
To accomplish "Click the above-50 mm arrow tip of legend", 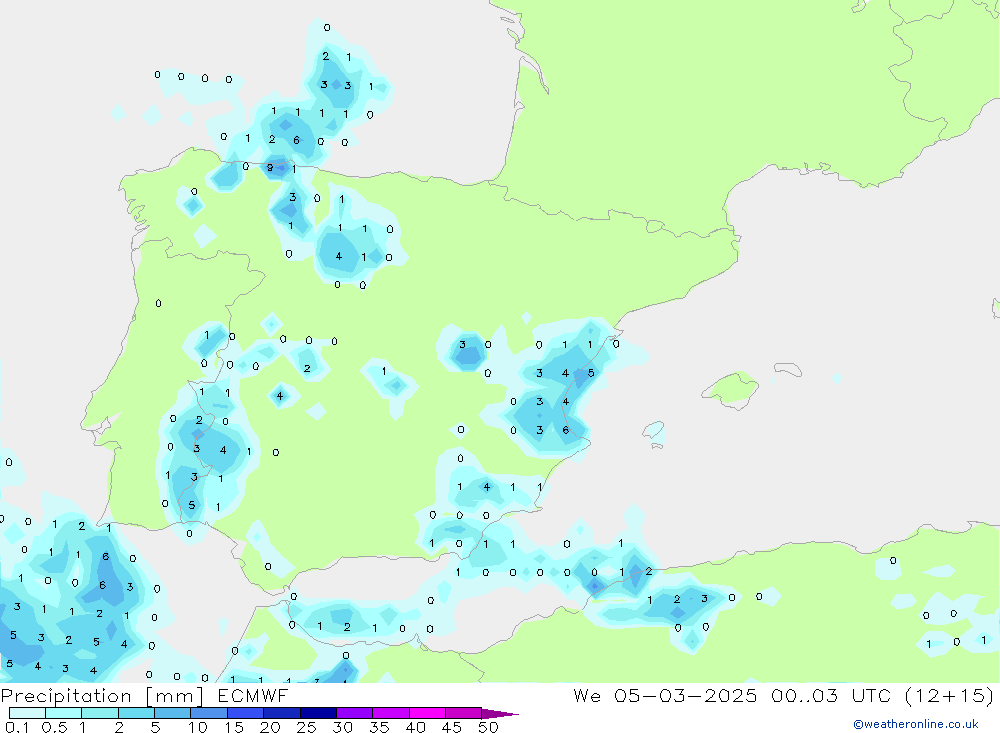I will pos(500,714).
